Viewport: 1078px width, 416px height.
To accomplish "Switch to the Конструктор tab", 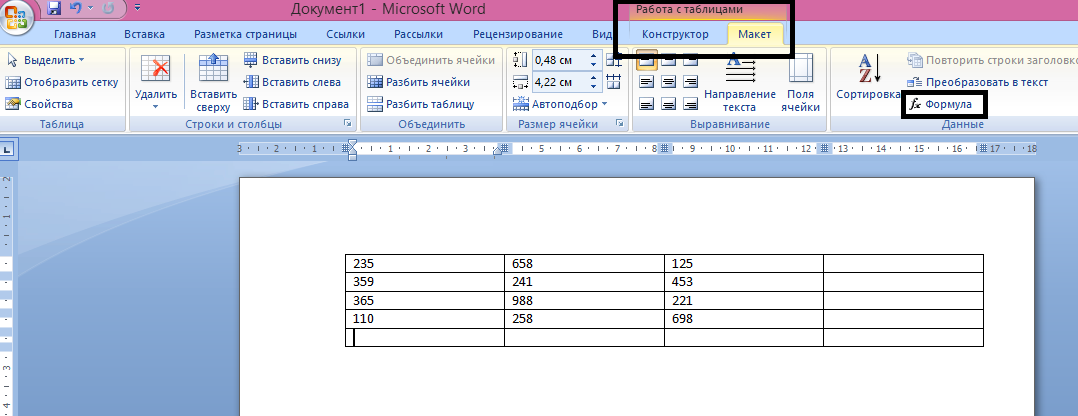I will click(675, 34).
